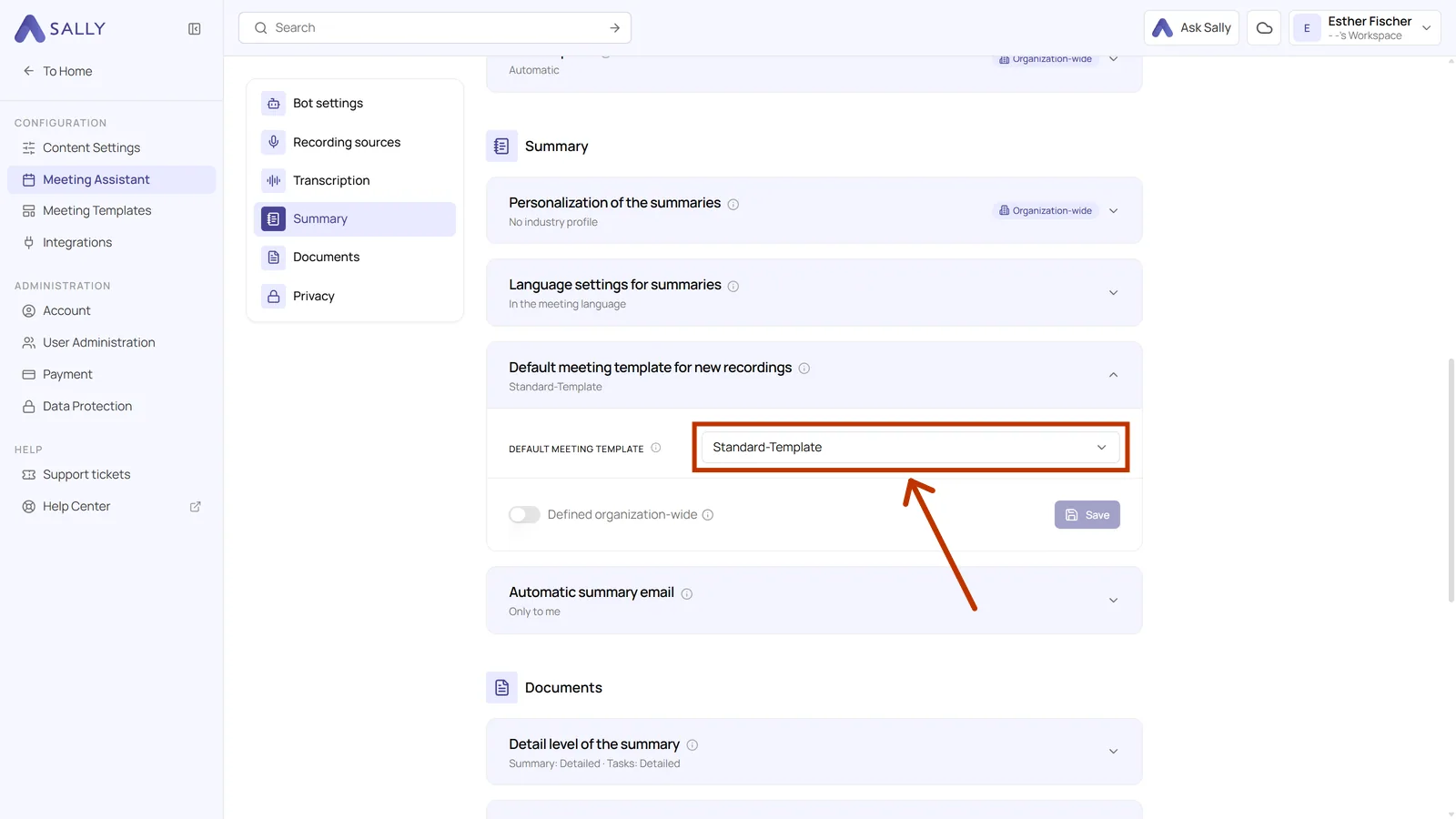
Task: Click the Esther Fischer avatar initial
Action: (1307, 28)
